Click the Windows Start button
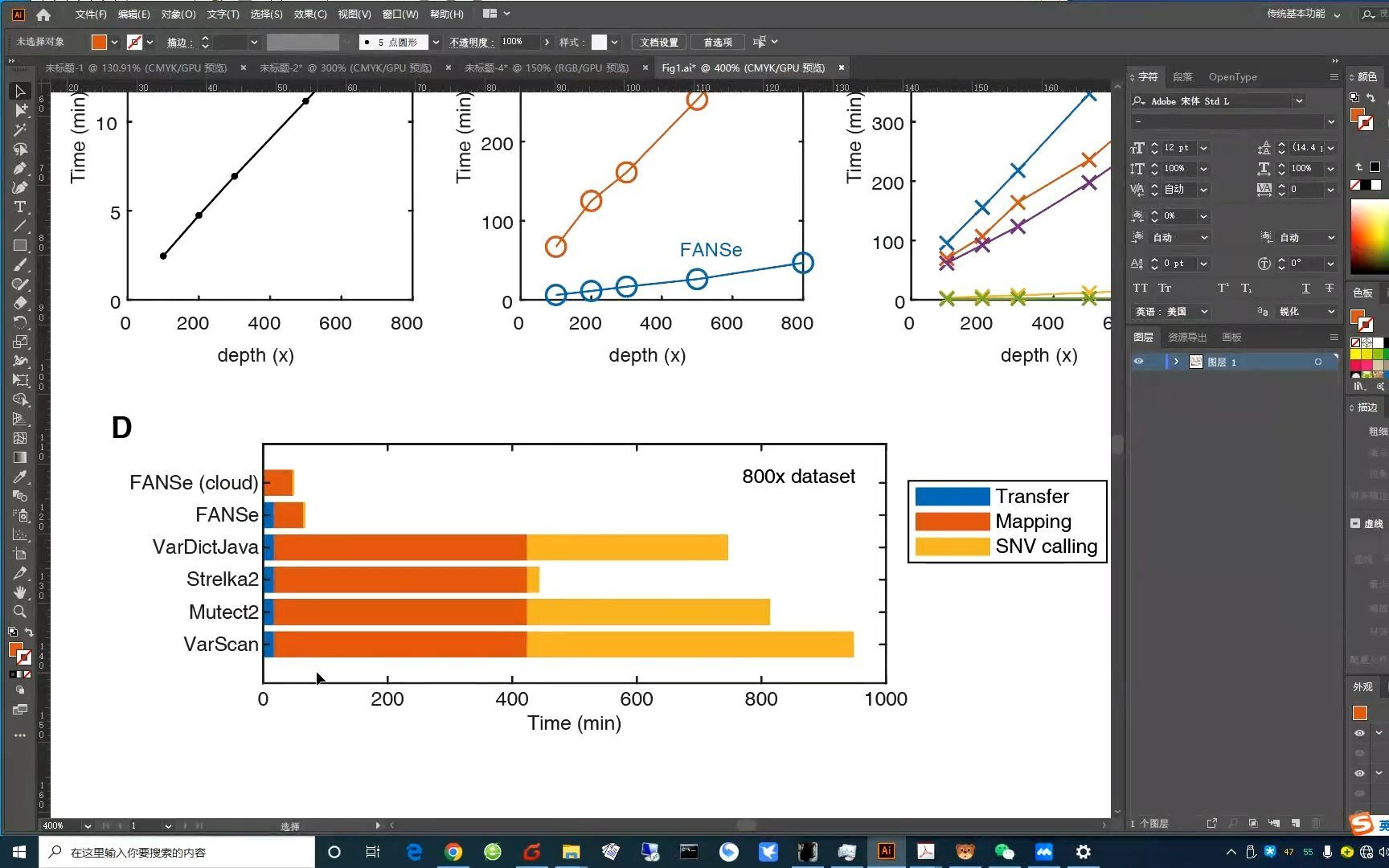Screen dimensions: 1389x868 point(19,852)
